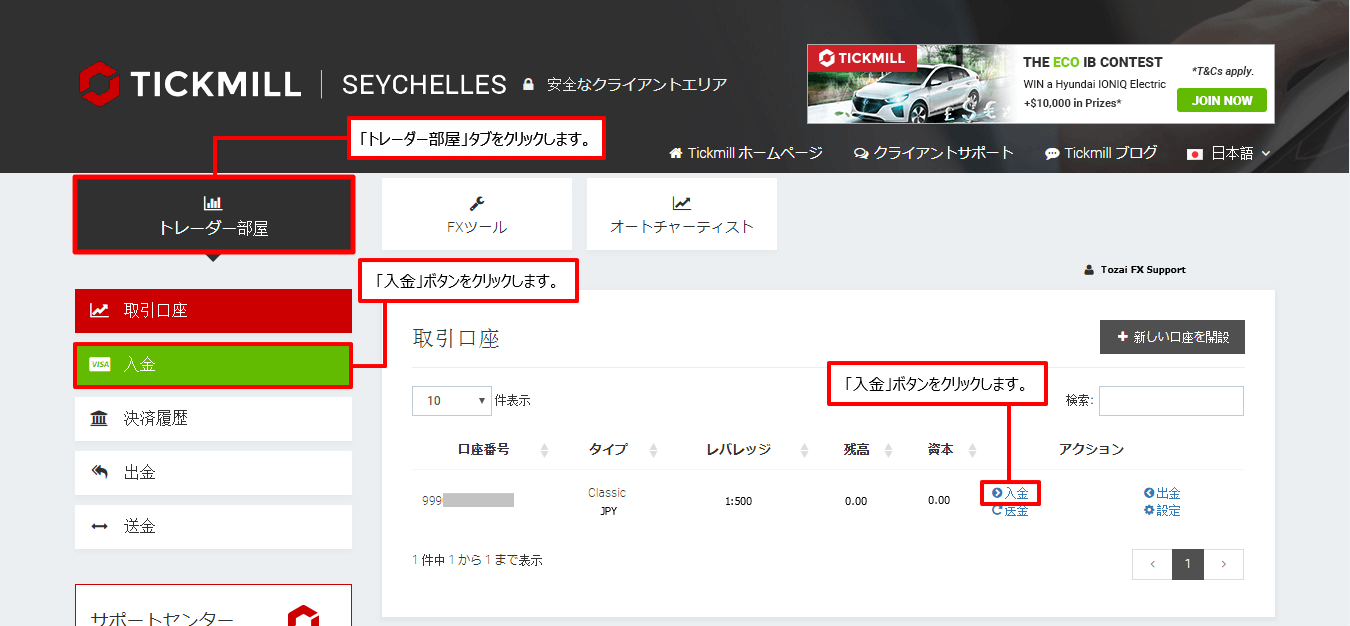Open 取引口座 in the sidebar menu

tap(213, 311)
